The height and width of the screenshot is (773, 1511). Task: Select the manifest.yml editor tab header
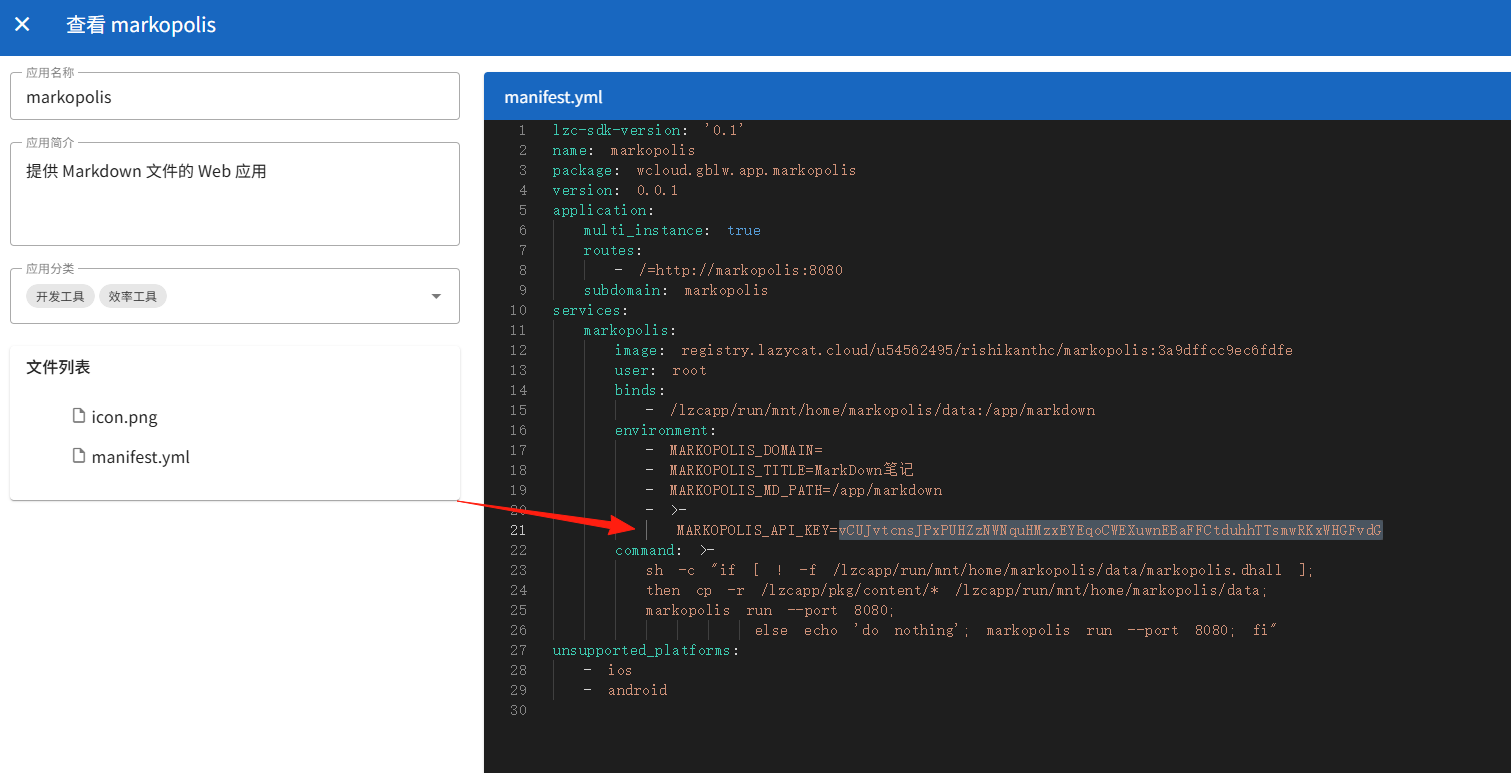click(553, 97)
